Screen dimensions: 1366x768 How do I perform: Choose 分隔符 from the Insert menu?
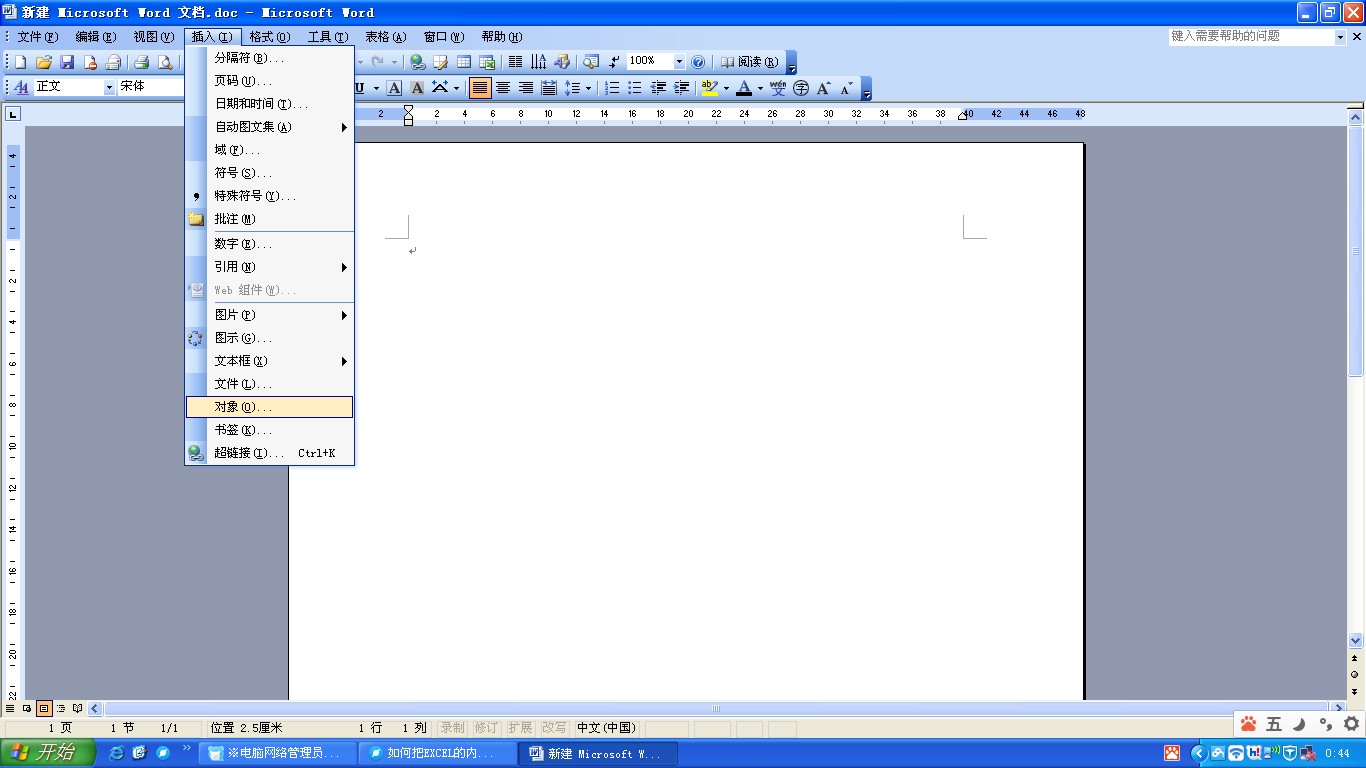[x=269, y=58]
